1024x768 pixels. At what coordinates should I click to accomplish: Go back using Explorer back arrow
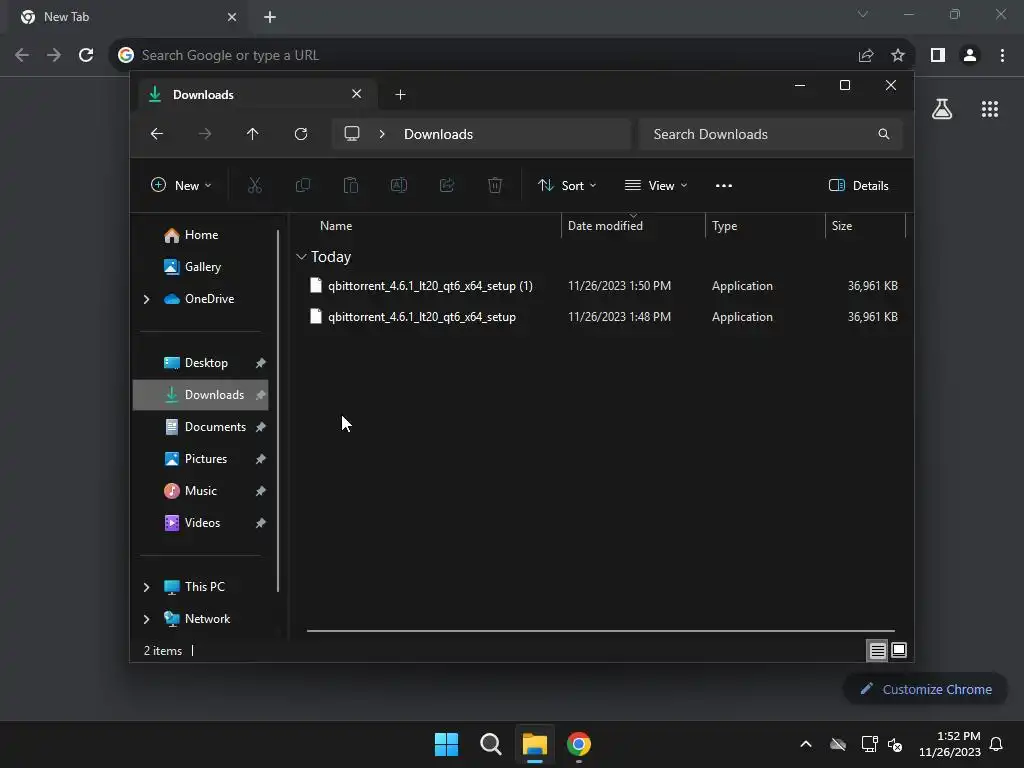(157, 134)
